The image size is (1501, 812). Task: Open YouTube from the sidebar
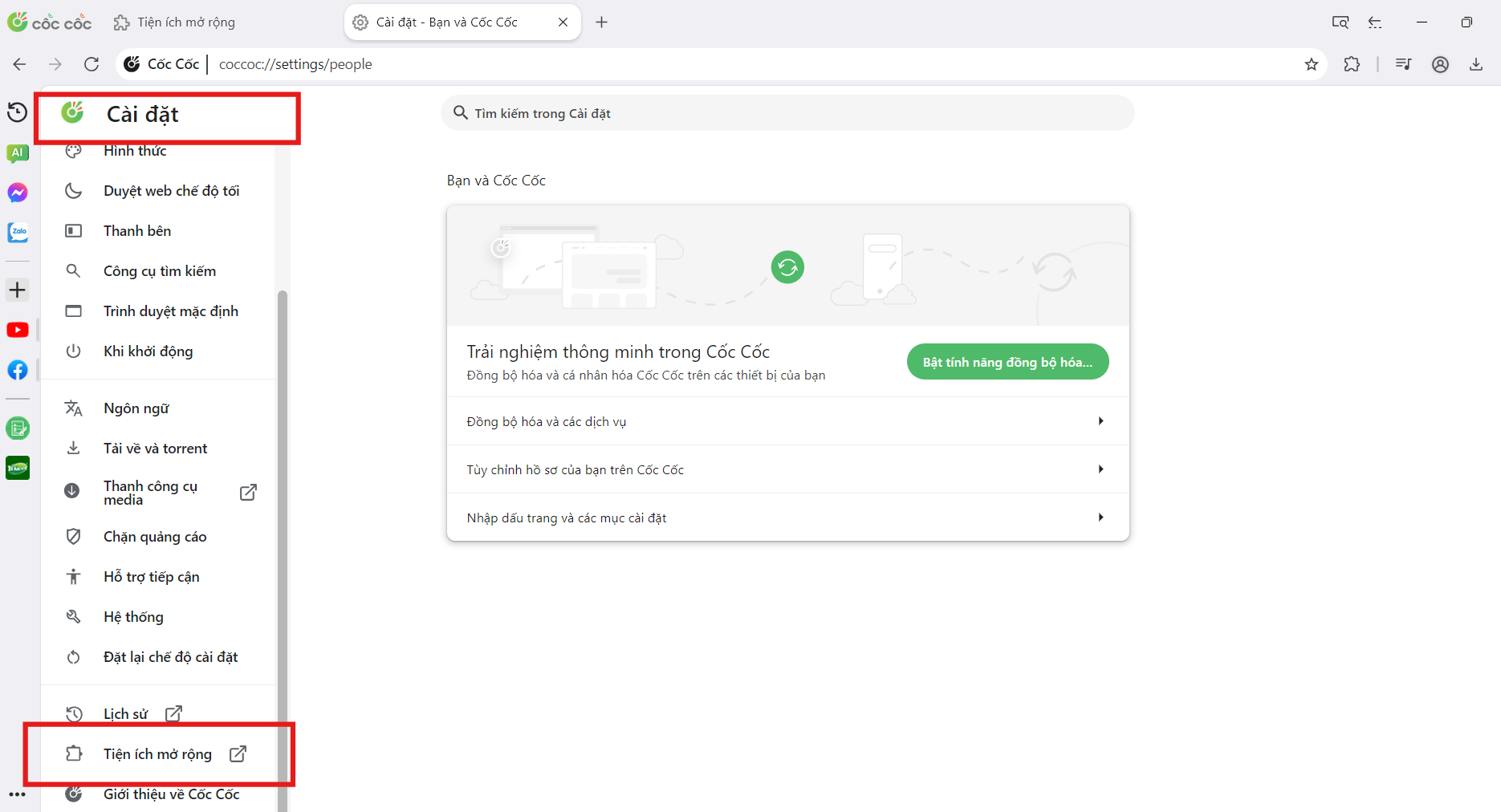(17, 330)
